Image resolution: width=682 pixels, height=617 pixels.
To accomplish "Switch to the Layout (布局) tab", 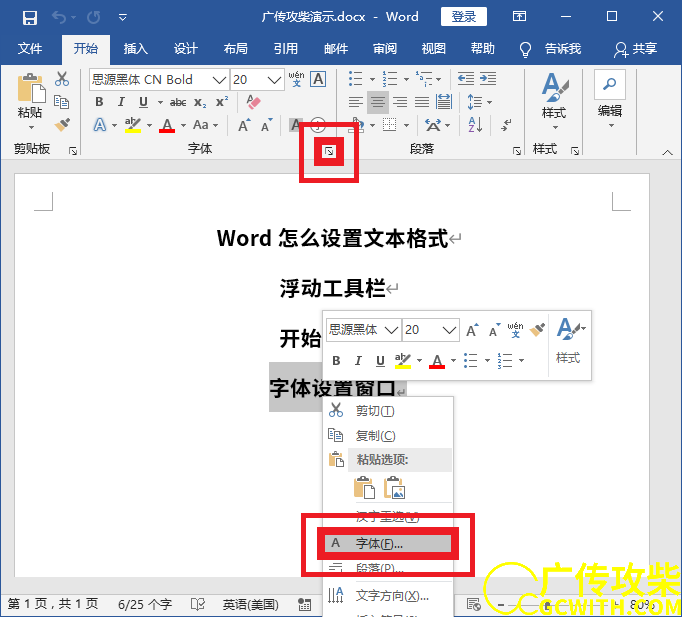I will 236,48.
